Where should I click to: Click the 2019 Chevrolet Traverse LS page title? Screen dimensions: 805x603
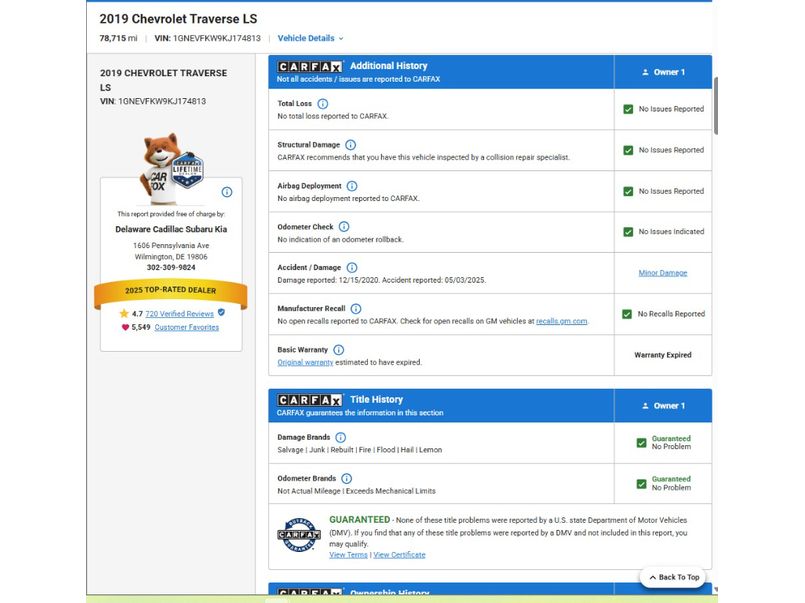tap(178, 19)
